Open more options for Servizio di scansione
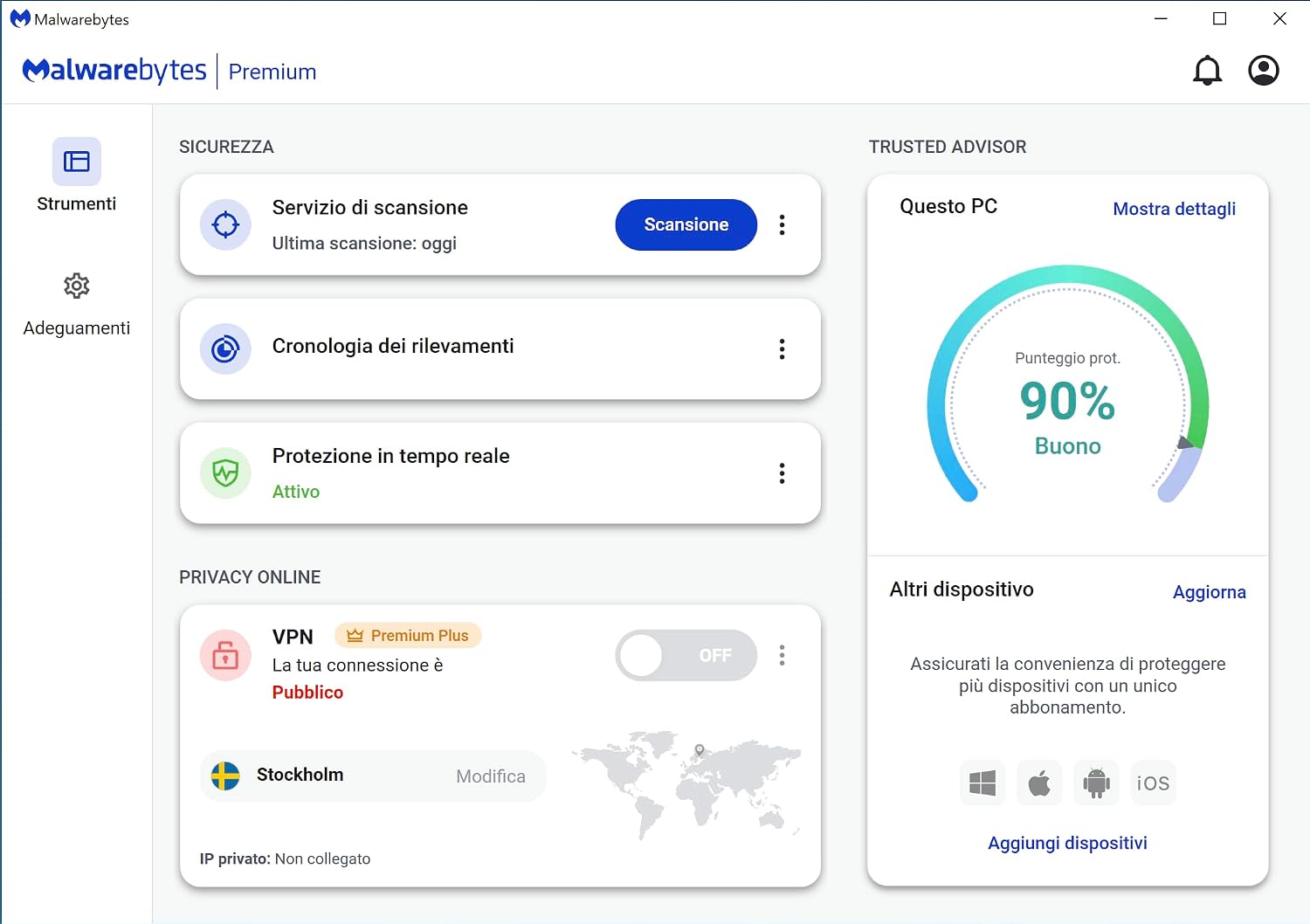Screen dimensions: 1310x924 pyautogui.click(x=782, y=224)
